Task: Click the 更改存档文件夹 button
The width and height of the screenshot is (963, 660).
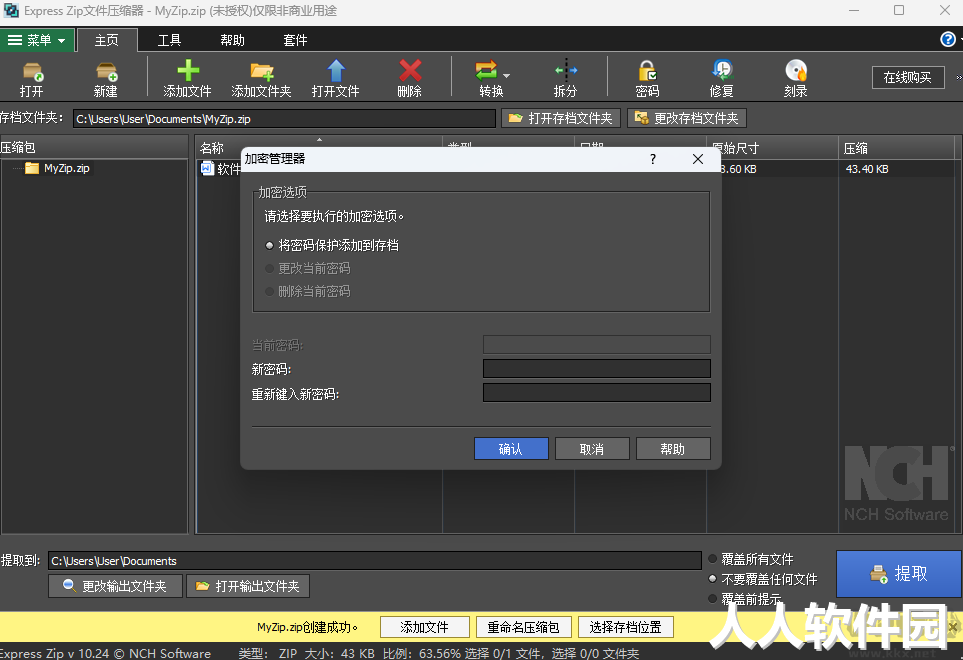Action: point(687,118)
